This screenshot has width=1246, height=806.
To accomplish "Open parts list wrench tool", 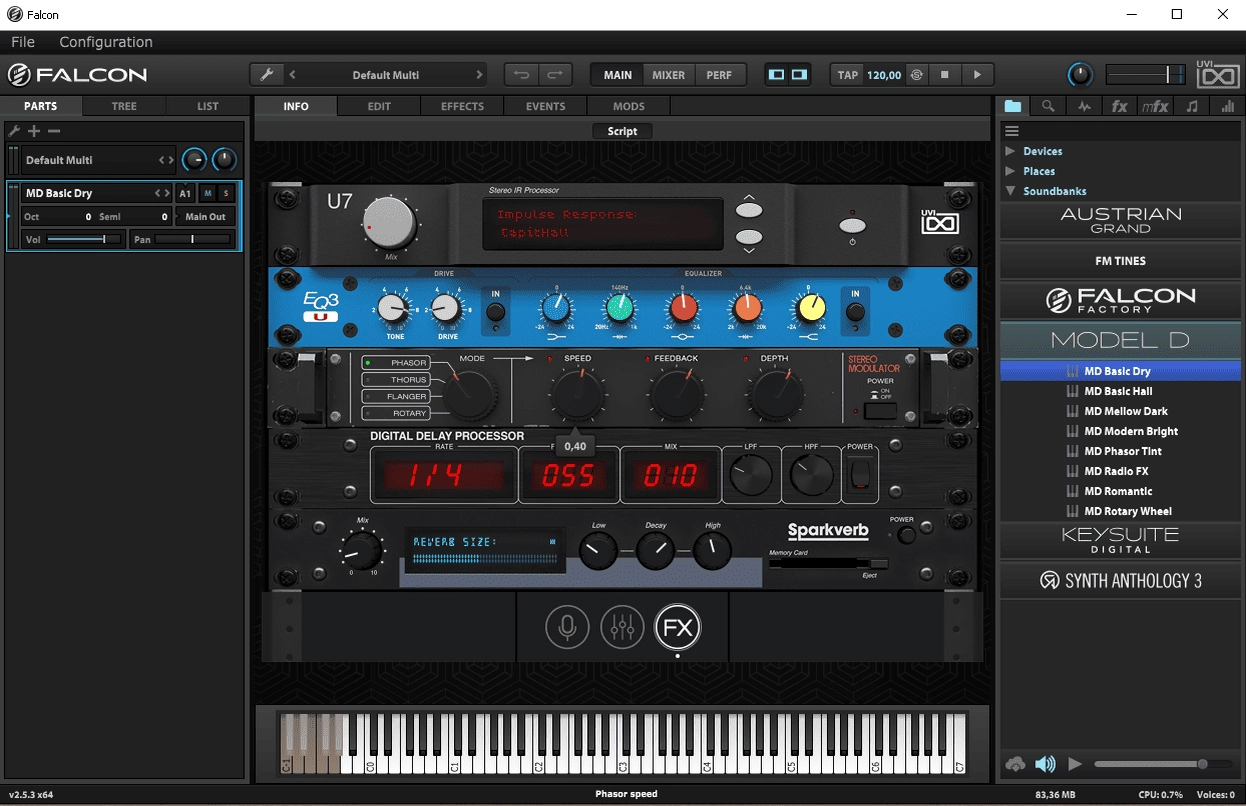I will pos(14,131).
